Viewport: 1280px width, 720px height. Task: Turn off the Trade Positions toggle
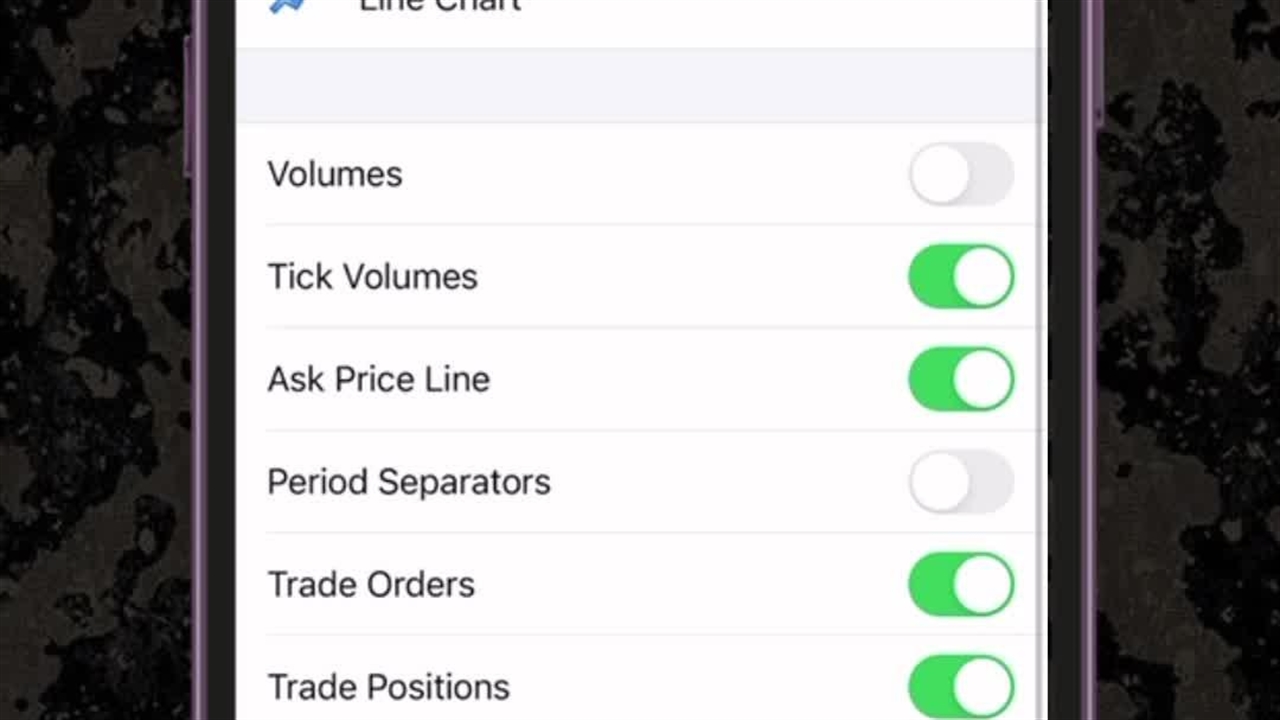pyautogui.click(x=961, y=687)
